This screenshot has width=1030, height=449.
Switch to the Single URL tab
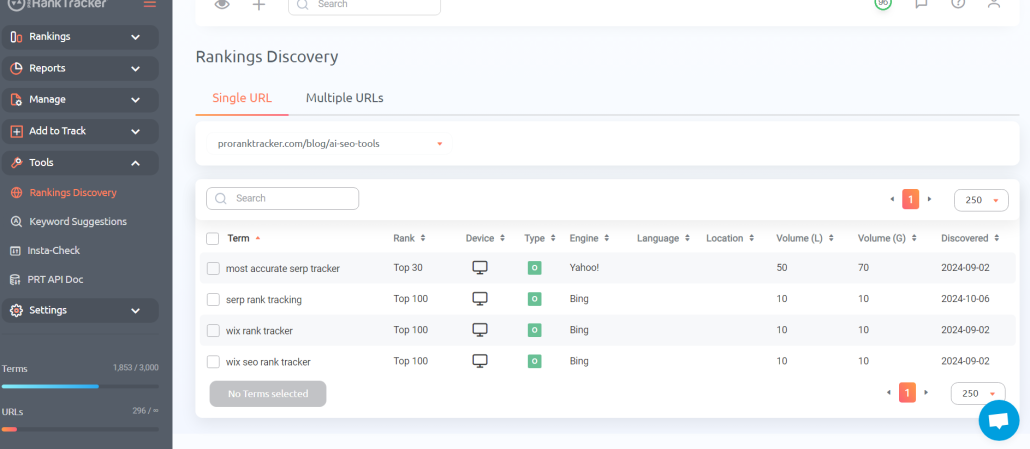[x=242, y=98]
